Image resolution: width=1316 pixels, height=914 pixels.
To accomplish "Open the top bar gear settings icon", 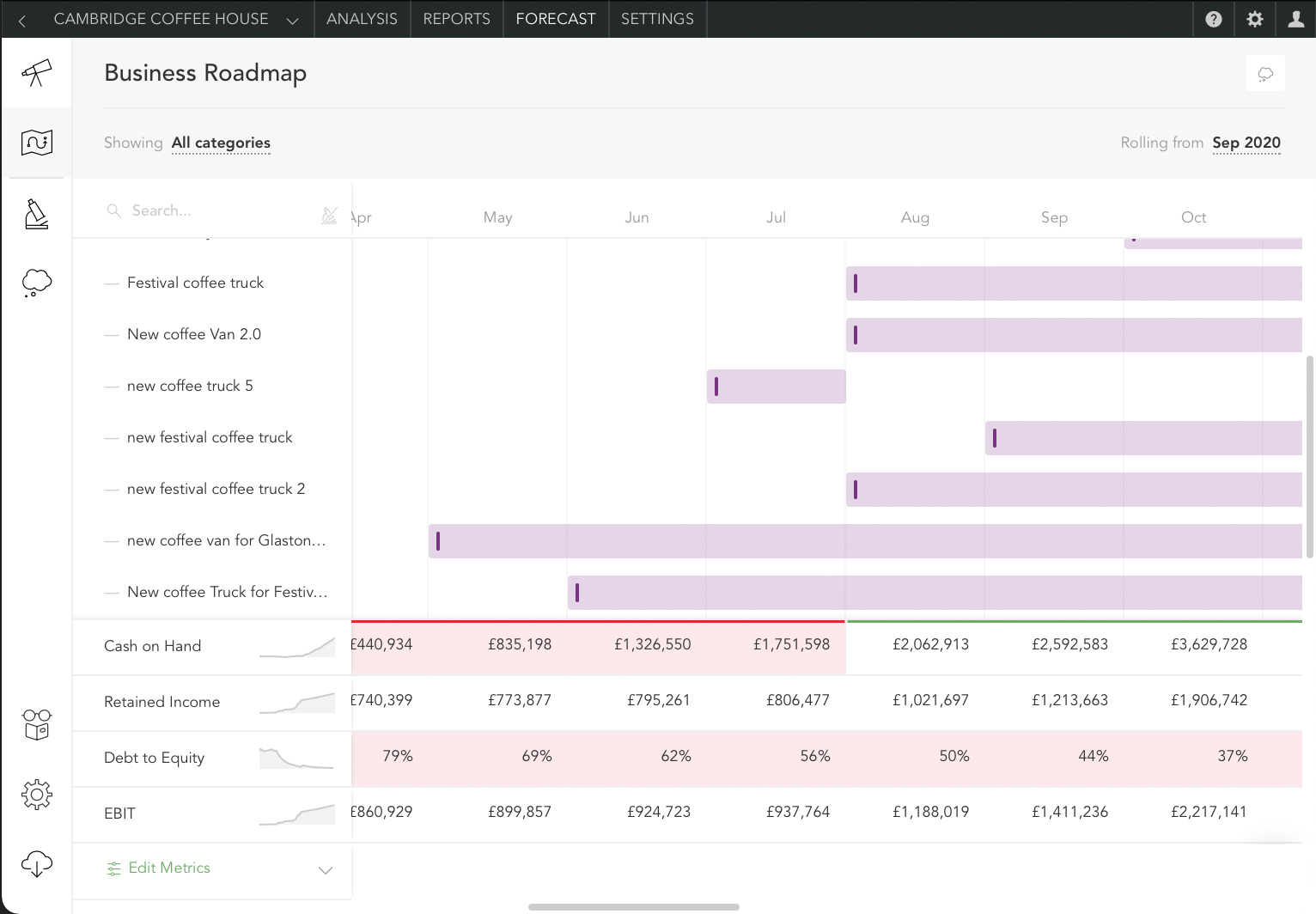I will tap(1255, 19).
